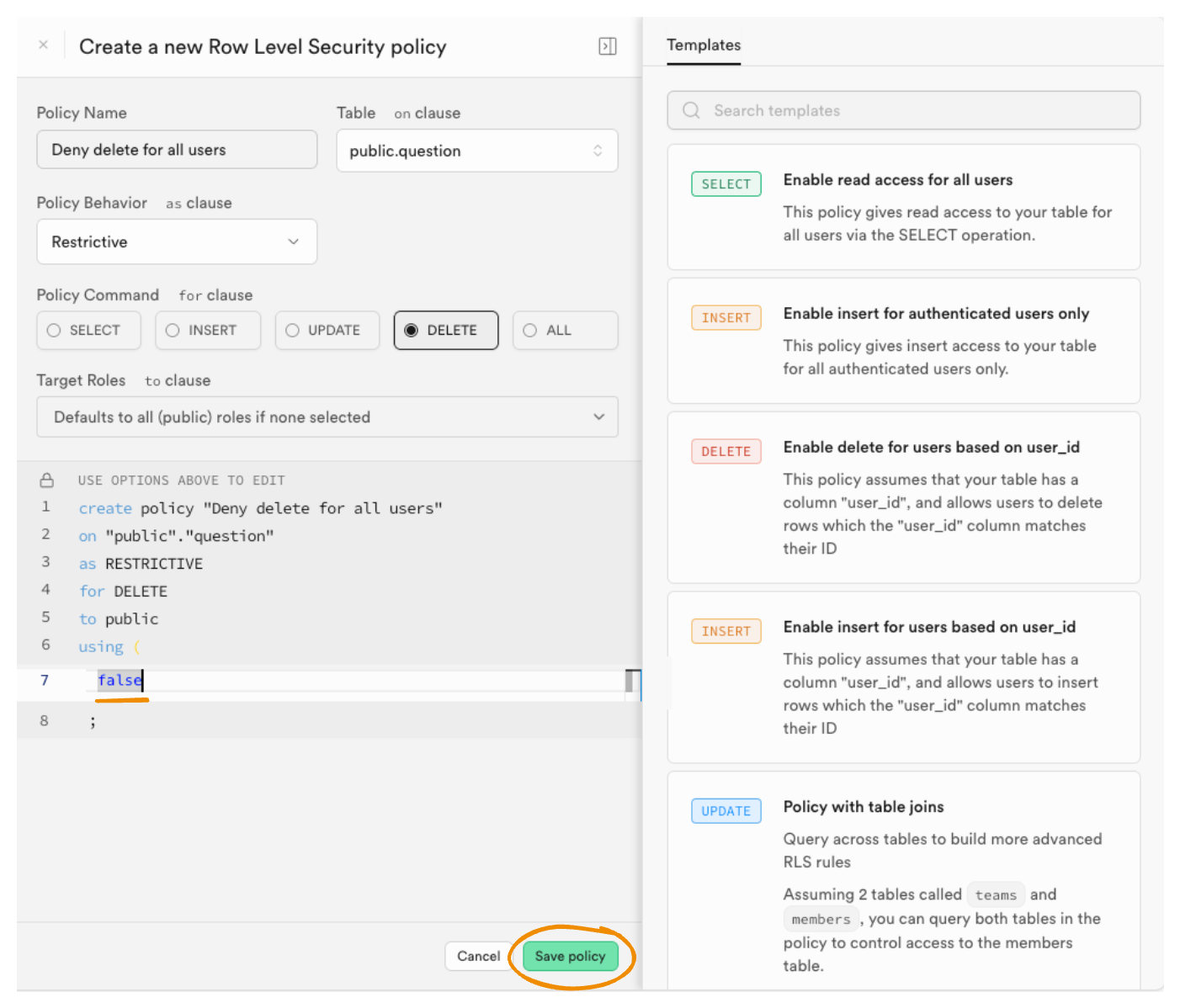
Task: Click the UPDATE badge on table joins template
Action: 726,811
